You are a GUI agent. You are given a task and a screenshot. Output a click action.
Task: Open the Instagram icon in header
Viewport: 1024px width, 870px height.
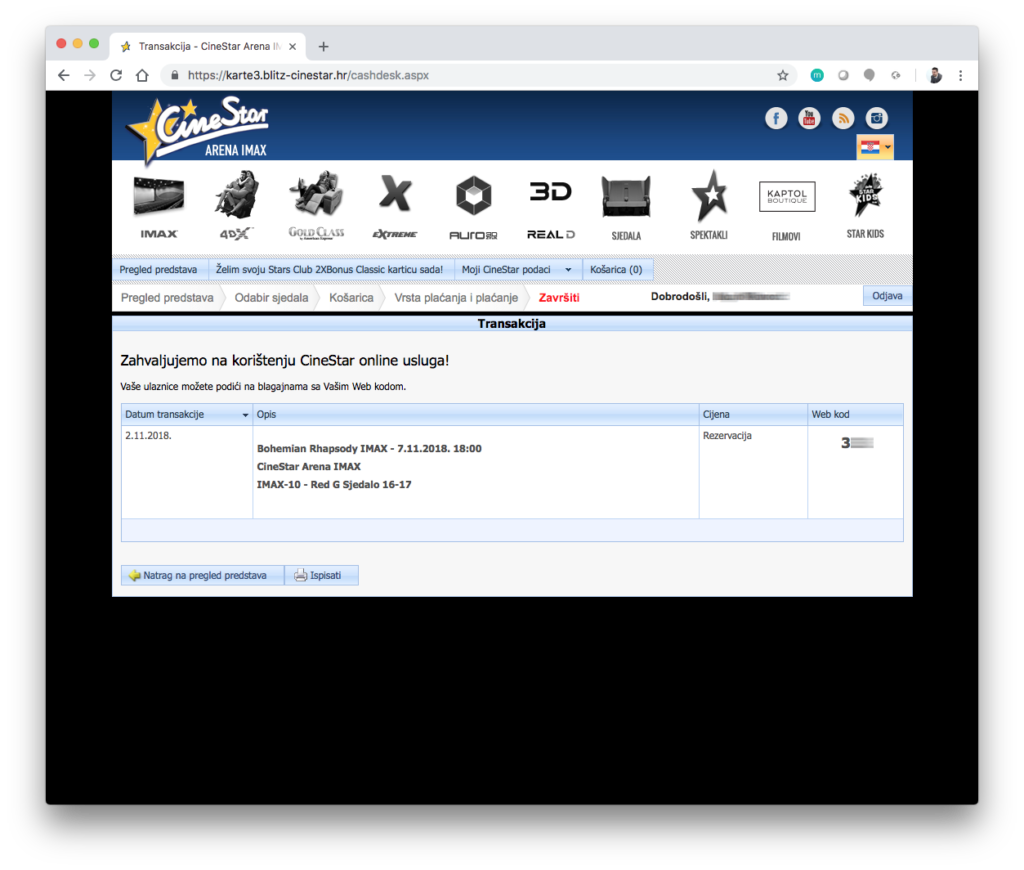[x=876, y=118]
